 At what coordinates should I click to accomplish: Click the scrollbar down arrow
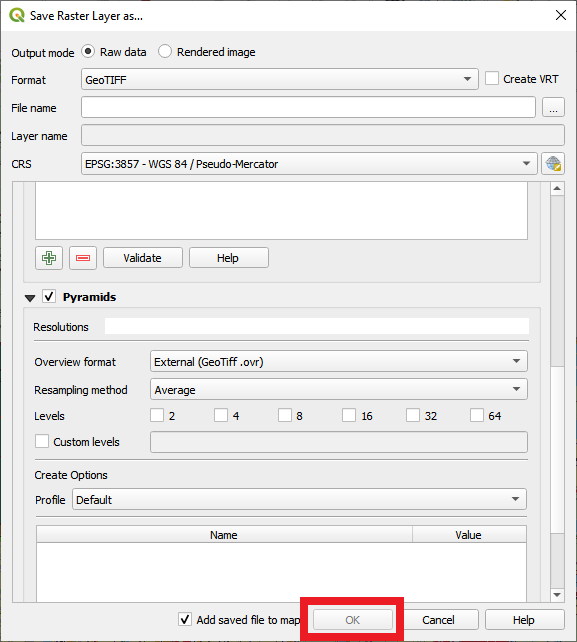click(557, 595)
